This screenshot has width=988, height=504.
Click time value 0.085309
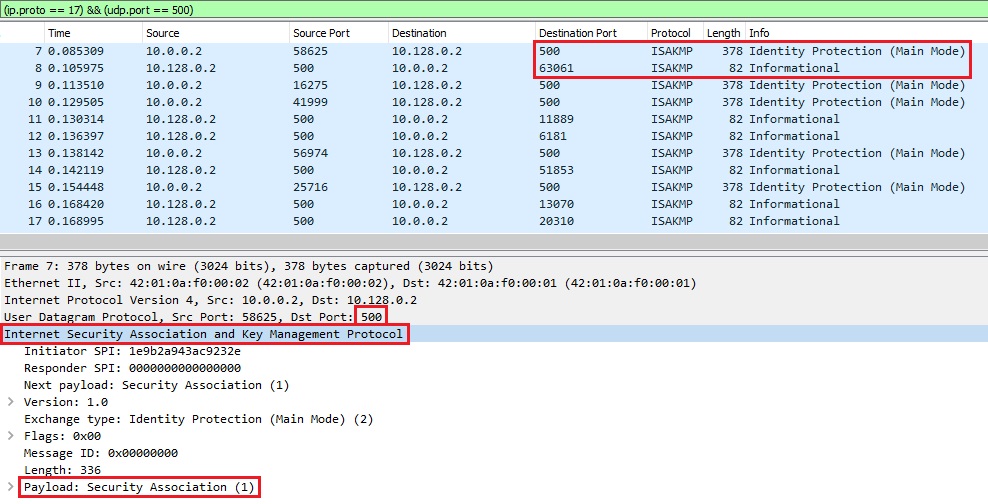(x=76, y=51)
